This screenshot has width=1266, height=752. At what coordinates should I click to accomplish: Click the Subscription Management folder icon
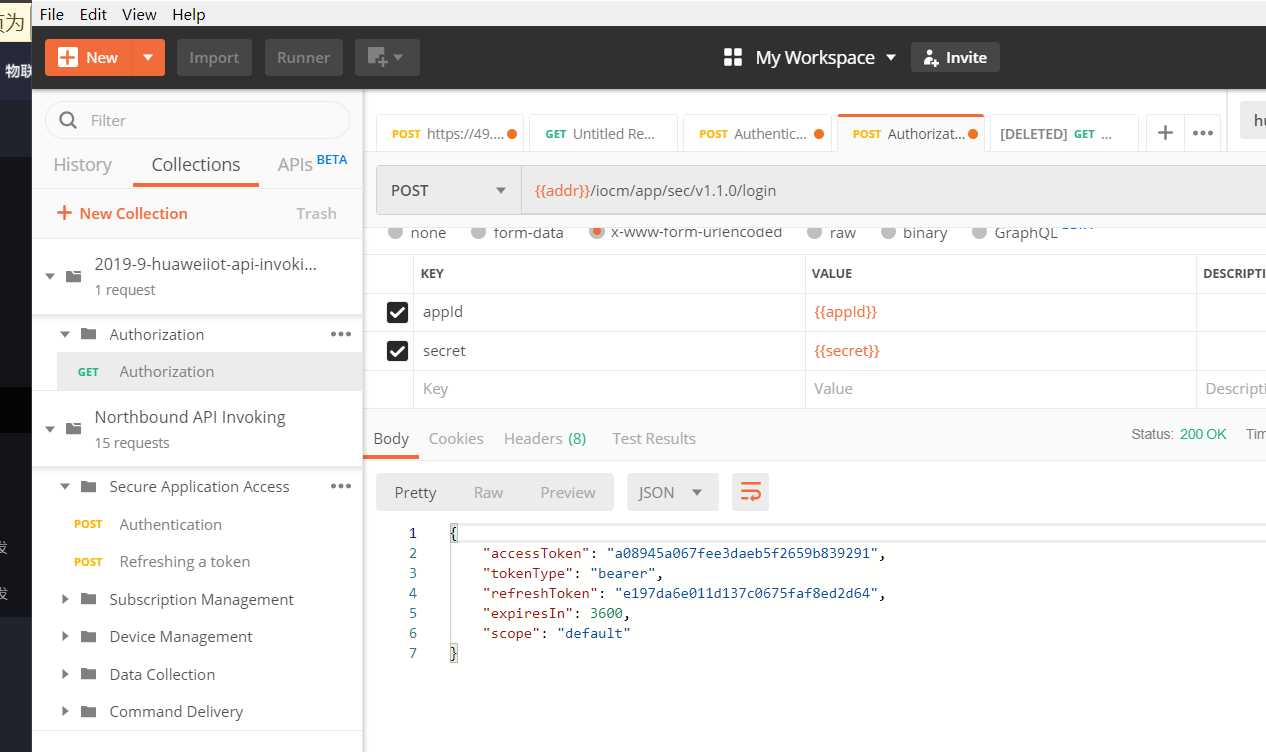pos(88,599)
